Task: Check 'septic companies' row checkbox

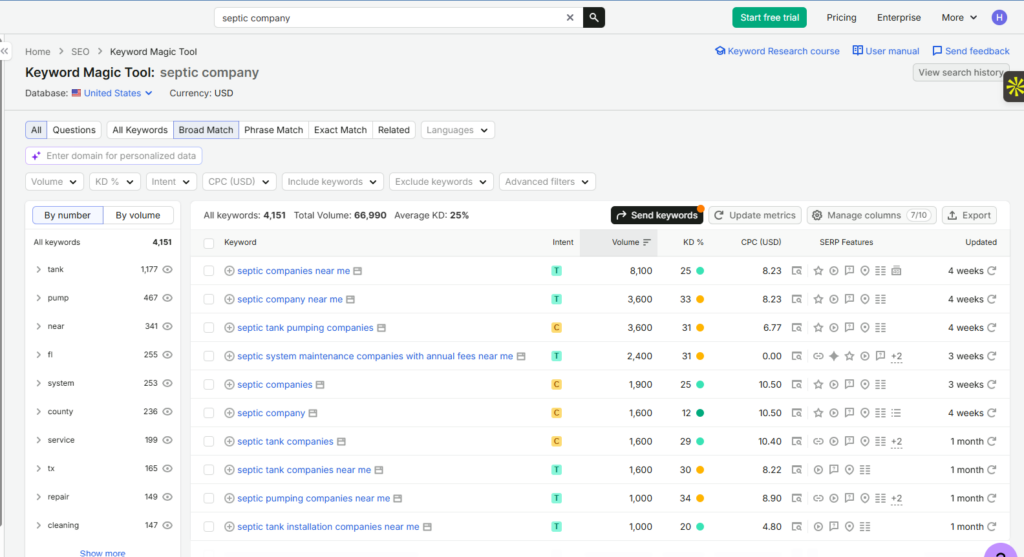Action: [x=208, y=385]
